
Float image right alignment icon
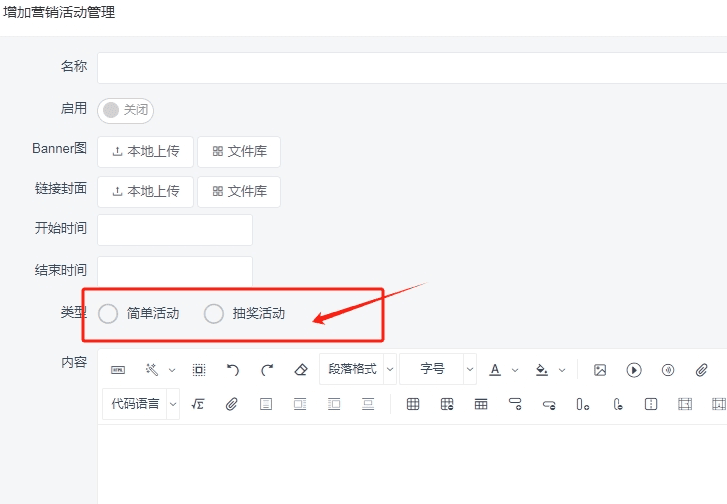[334, 404]
